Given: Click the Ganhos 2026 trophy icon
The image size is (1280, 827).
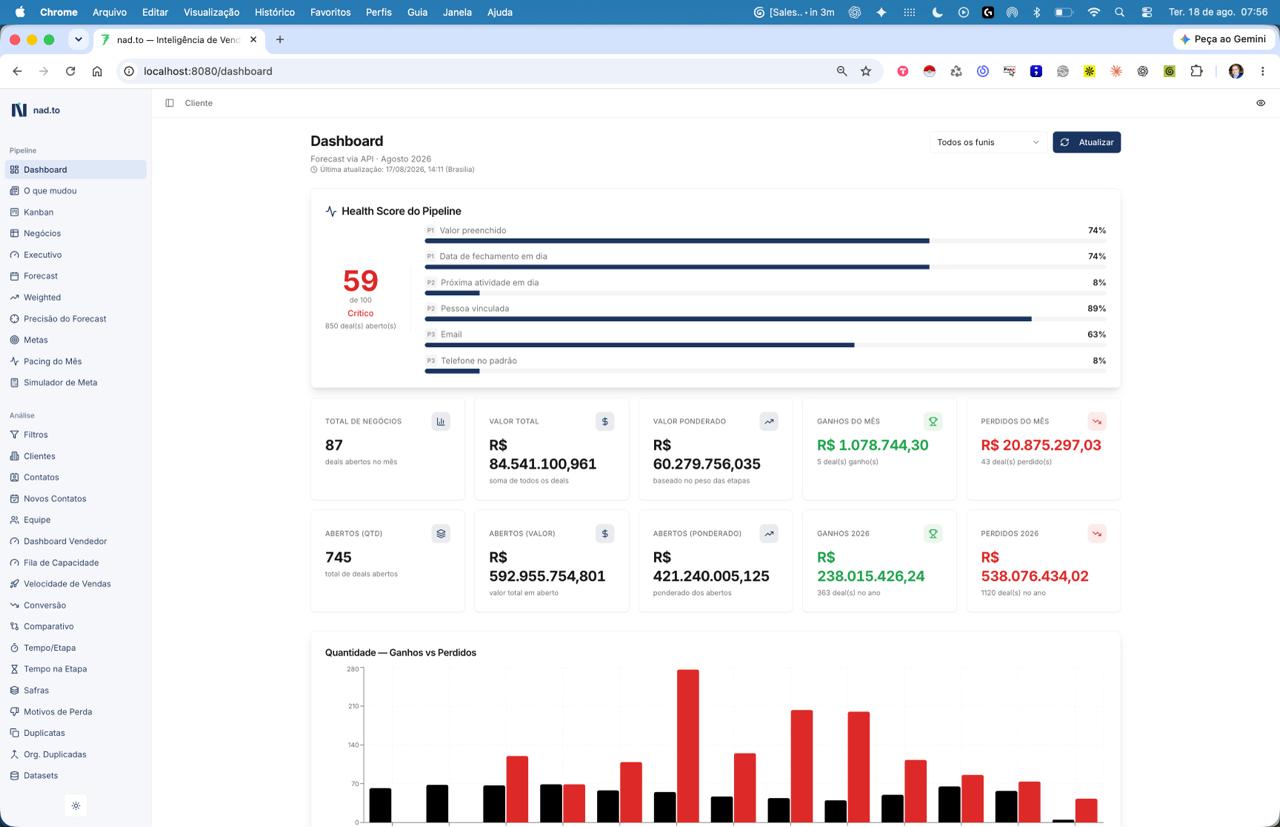Looking at the screenshot, I should coord(933,534).
